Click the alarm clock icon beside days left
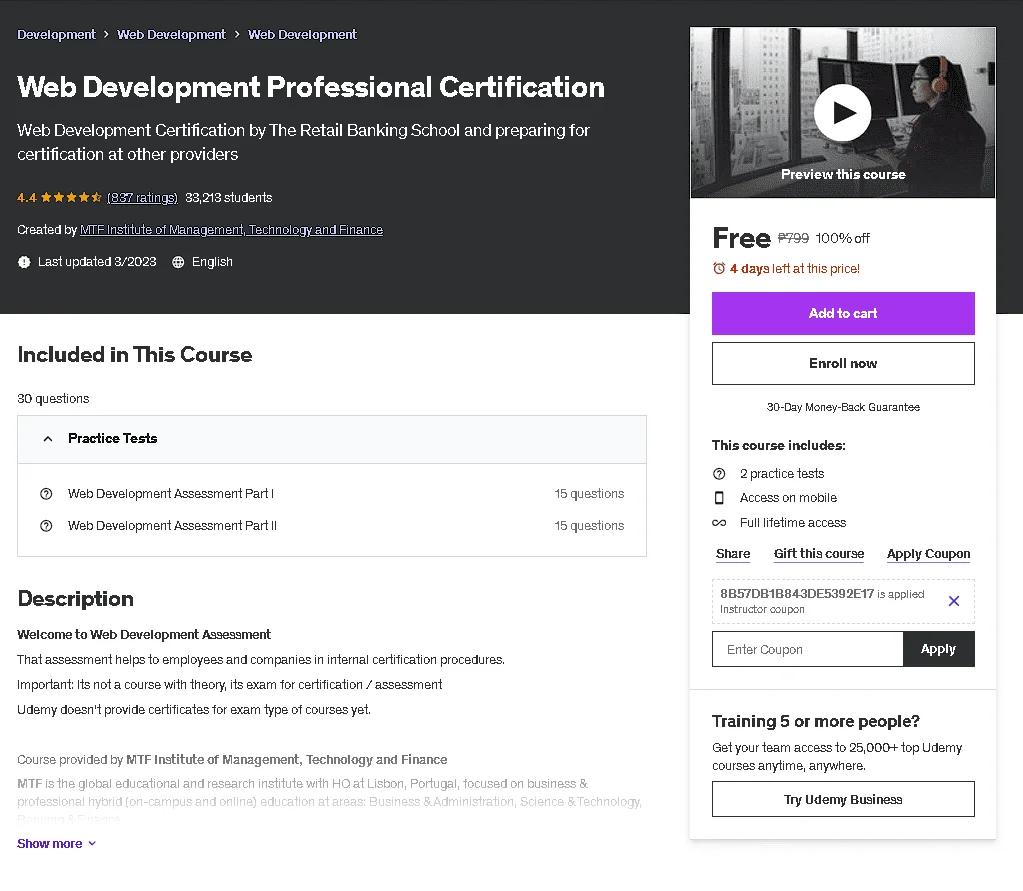1023x891 pixels. tap(719, 269)
